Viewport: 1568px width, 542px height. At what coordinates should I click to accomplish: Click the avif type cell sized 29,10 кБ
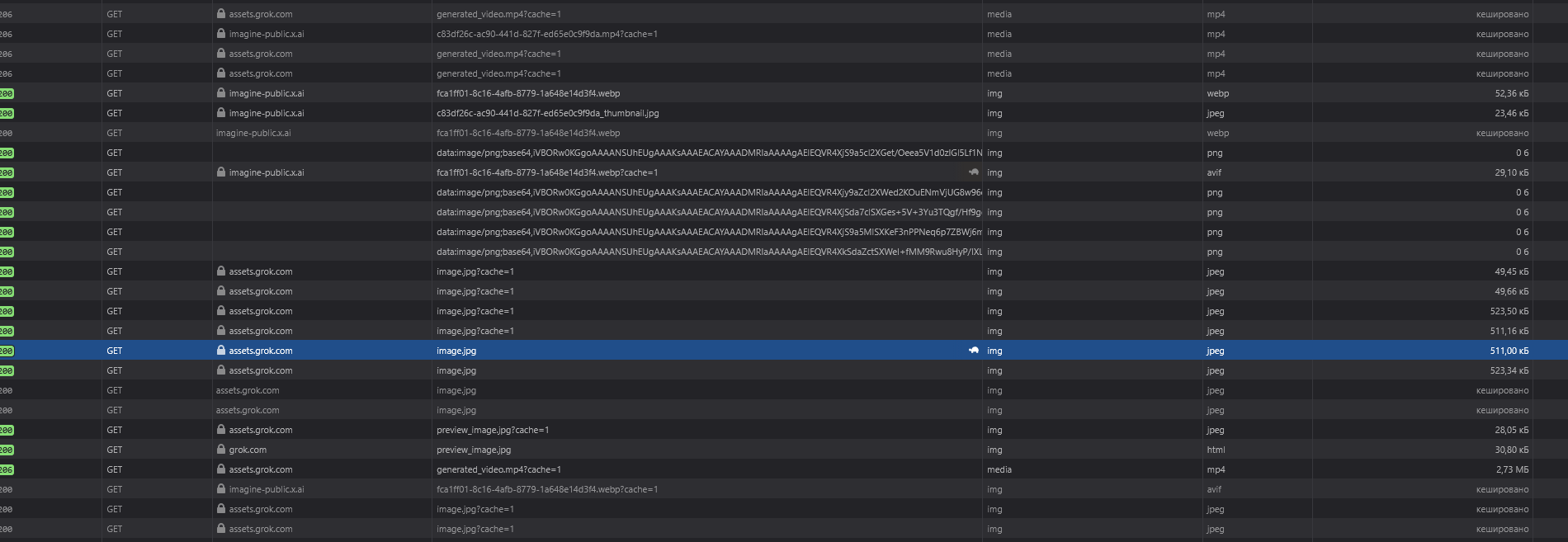tap(1214, 172)
